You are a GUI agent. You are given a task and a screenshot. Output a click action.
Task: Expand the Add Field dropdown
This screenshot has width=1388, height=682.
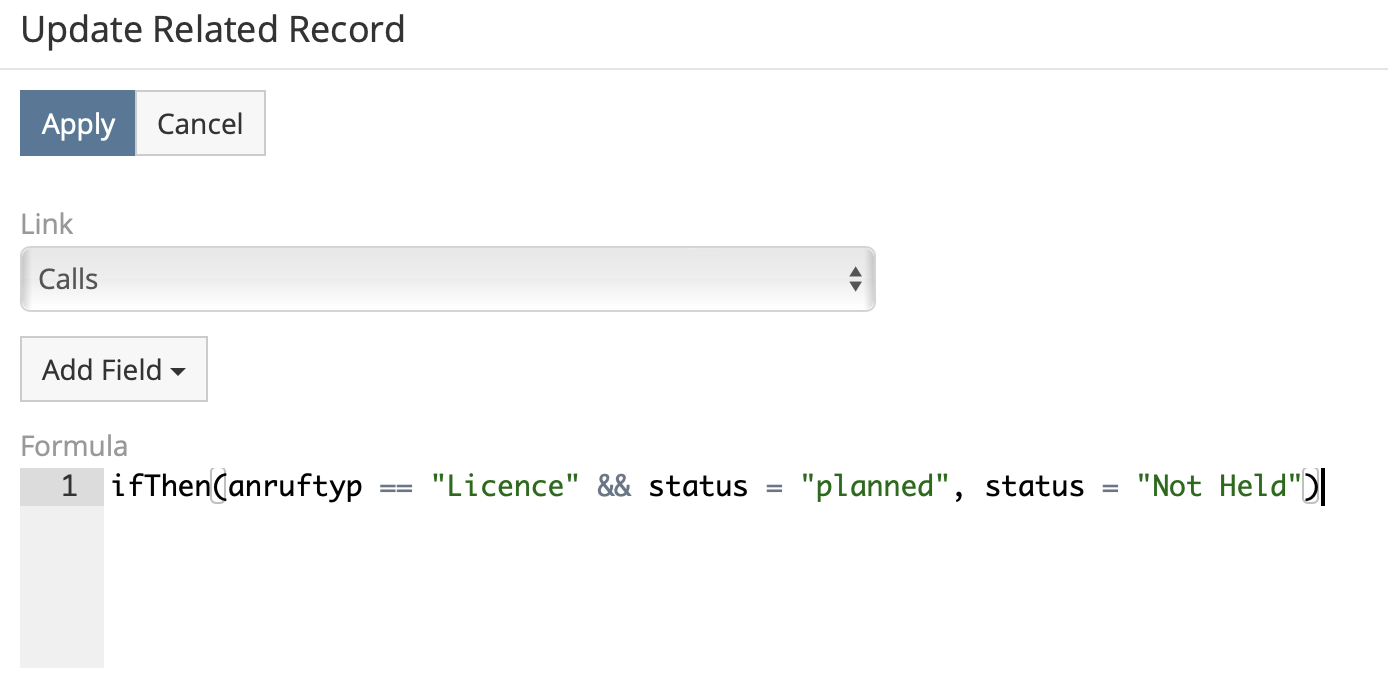[113, 370]
